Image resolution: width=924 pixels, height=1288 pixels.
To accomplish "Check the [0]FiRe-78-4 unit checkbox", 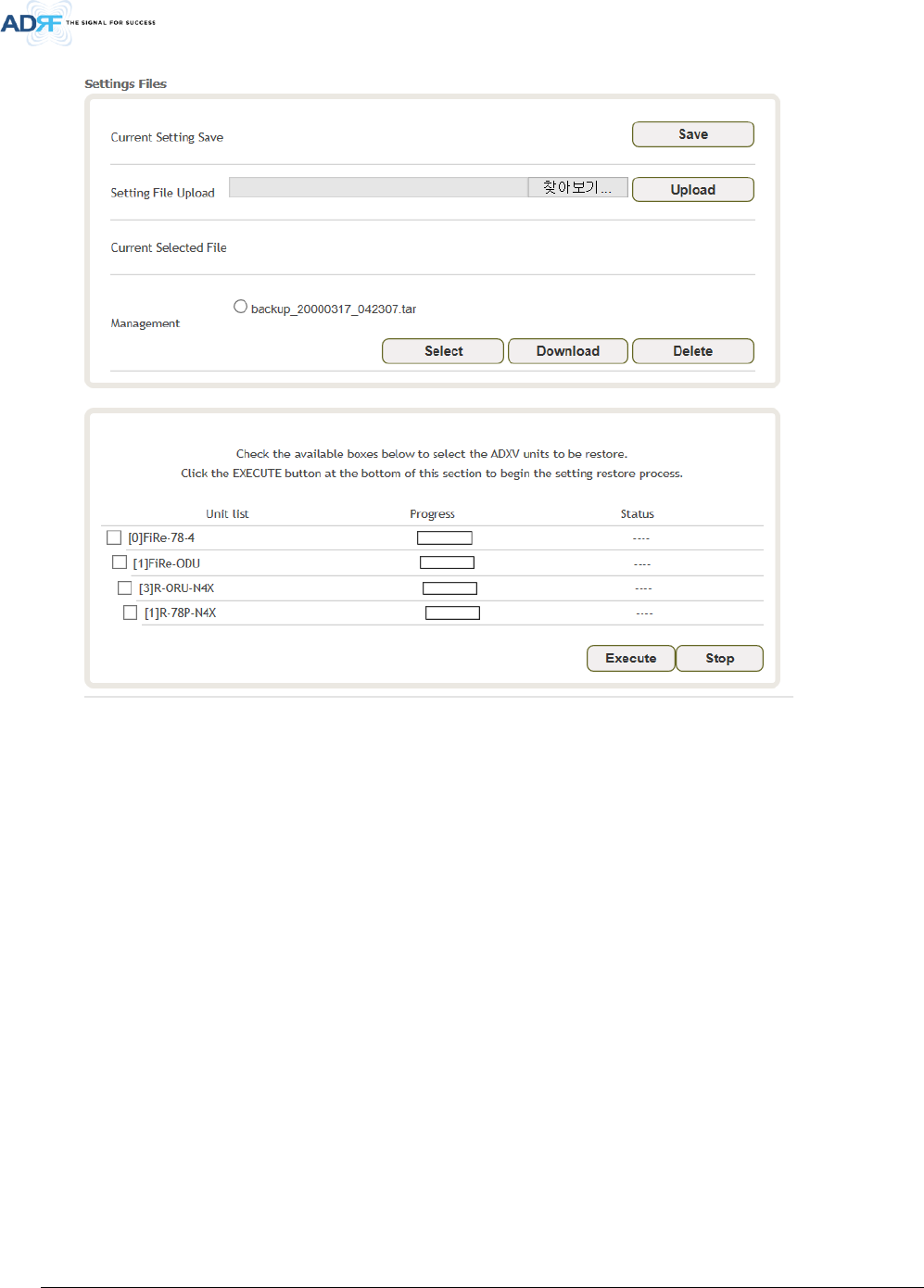I will pyautogui.click(x=114, y=537).
